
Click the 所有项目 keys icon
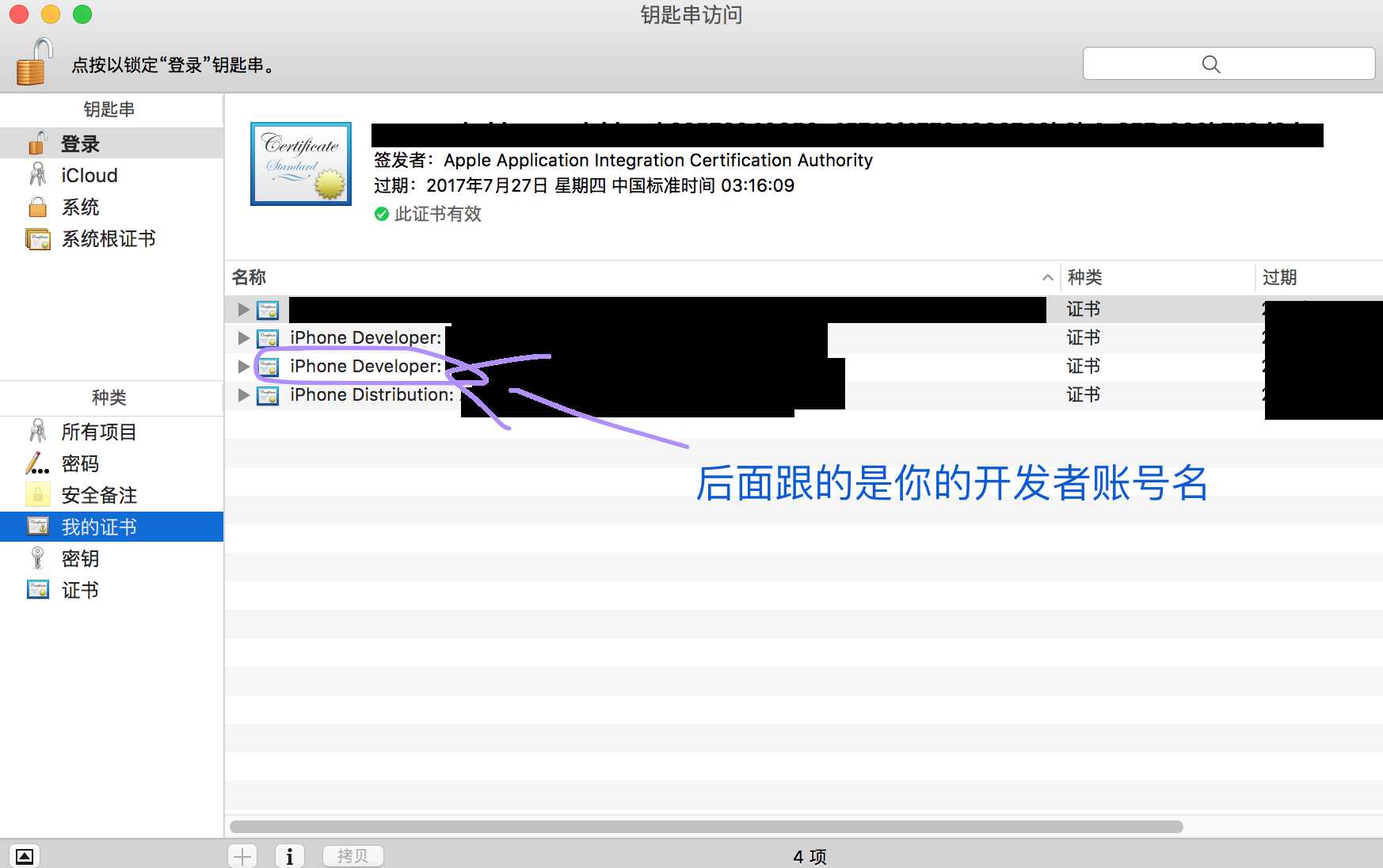point(37,432)
